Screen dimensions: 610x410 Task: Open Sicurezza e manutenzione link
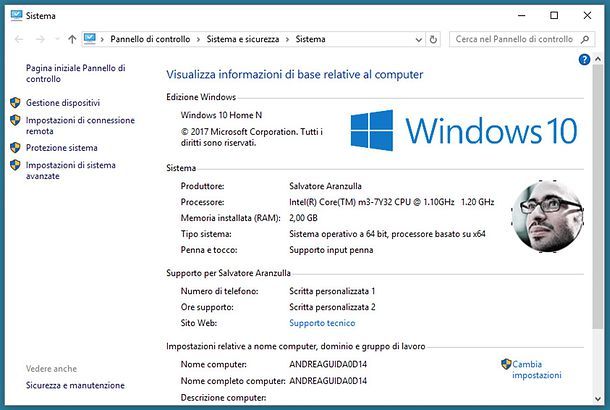coord(75,385)
